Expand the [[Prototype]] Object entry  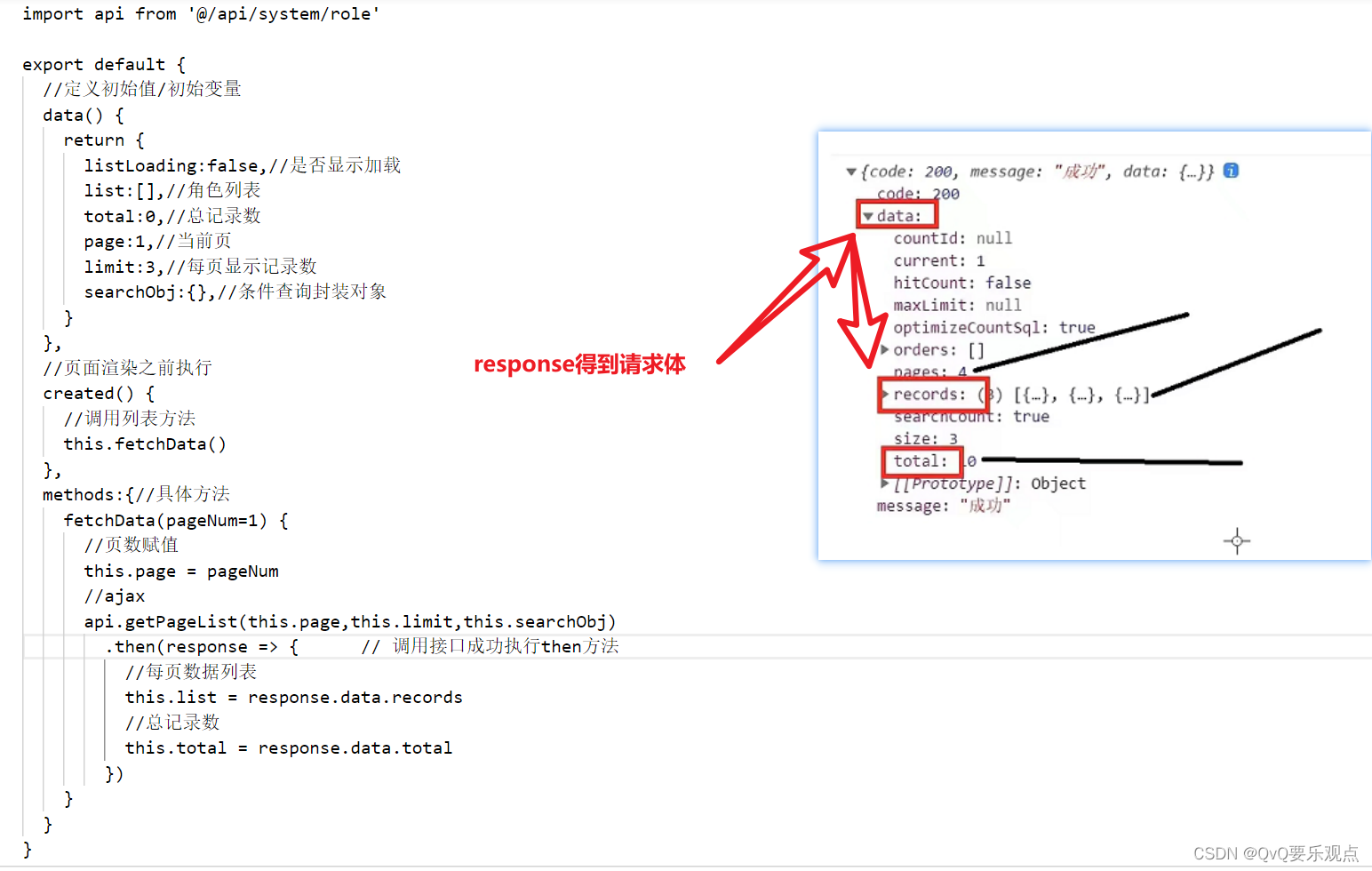[x=885, y=483]
